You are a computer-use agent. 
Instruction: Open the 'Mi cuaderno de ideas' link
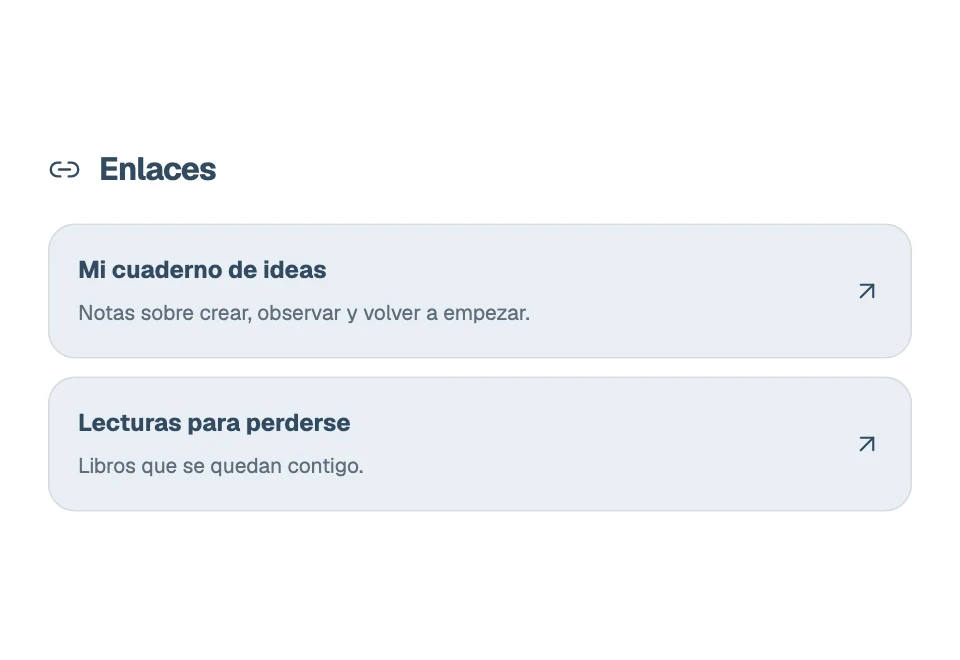(x=480, y=291)
